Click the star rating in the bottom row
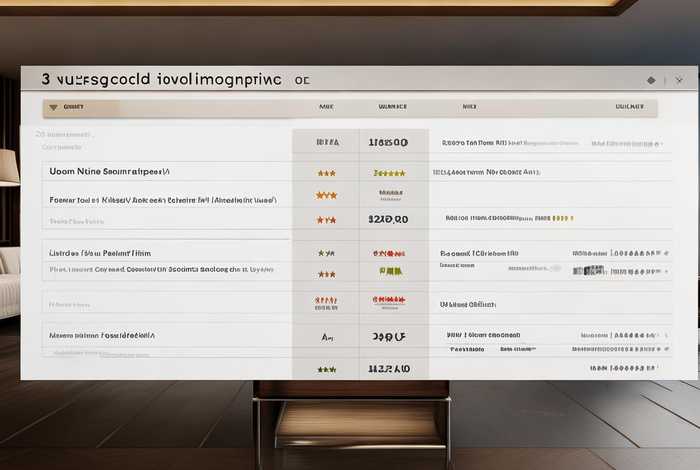The image size is (700, 470). click(326, 369)
